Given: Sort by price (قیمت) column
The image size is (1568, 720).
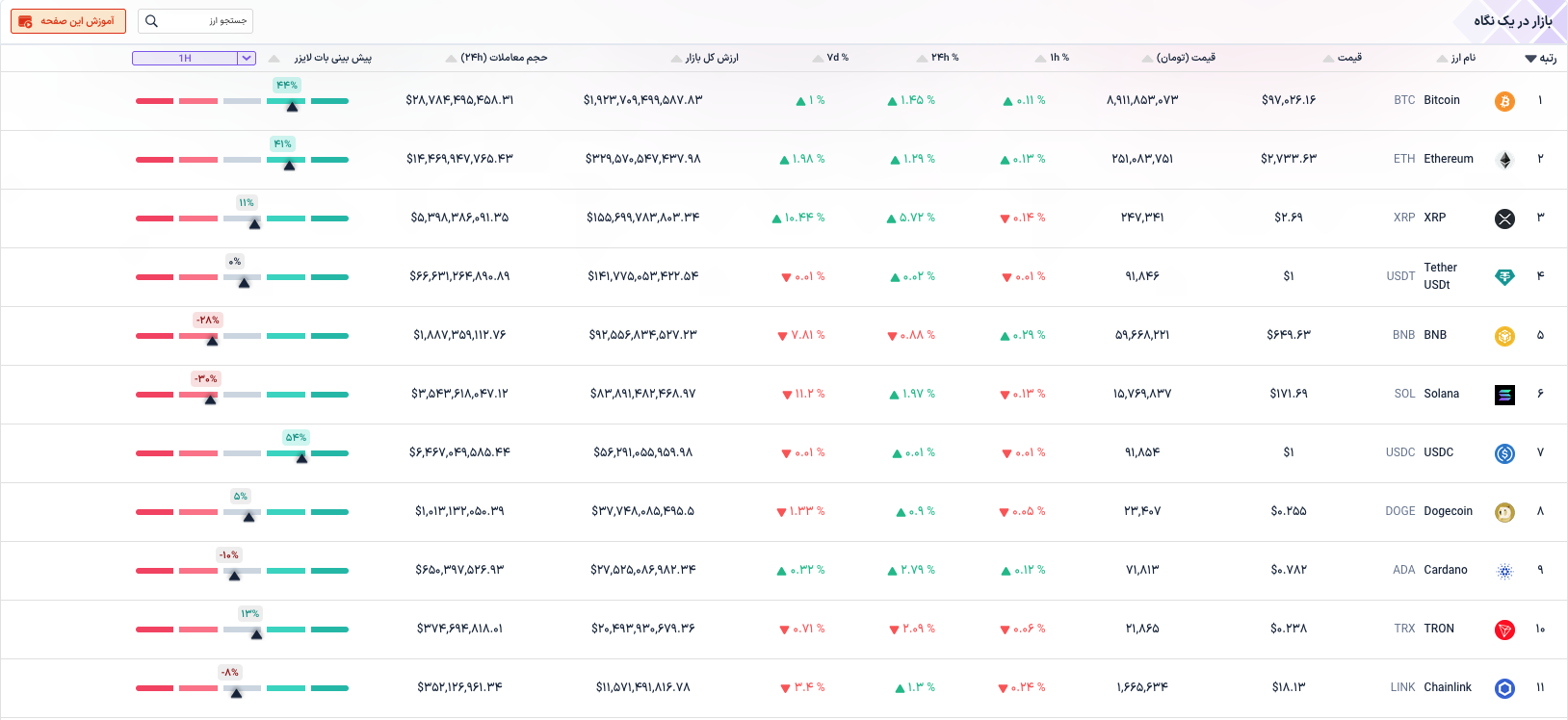Looking at the screenshot, I should (1343, 58).
